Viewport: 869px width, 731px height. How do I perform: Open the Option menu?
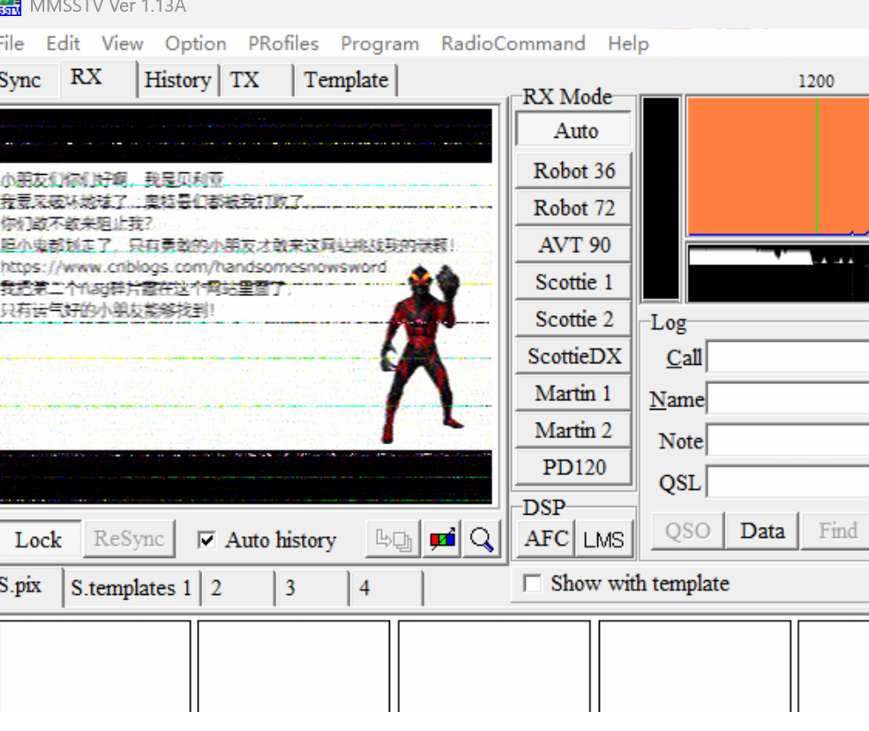[196, 43]
